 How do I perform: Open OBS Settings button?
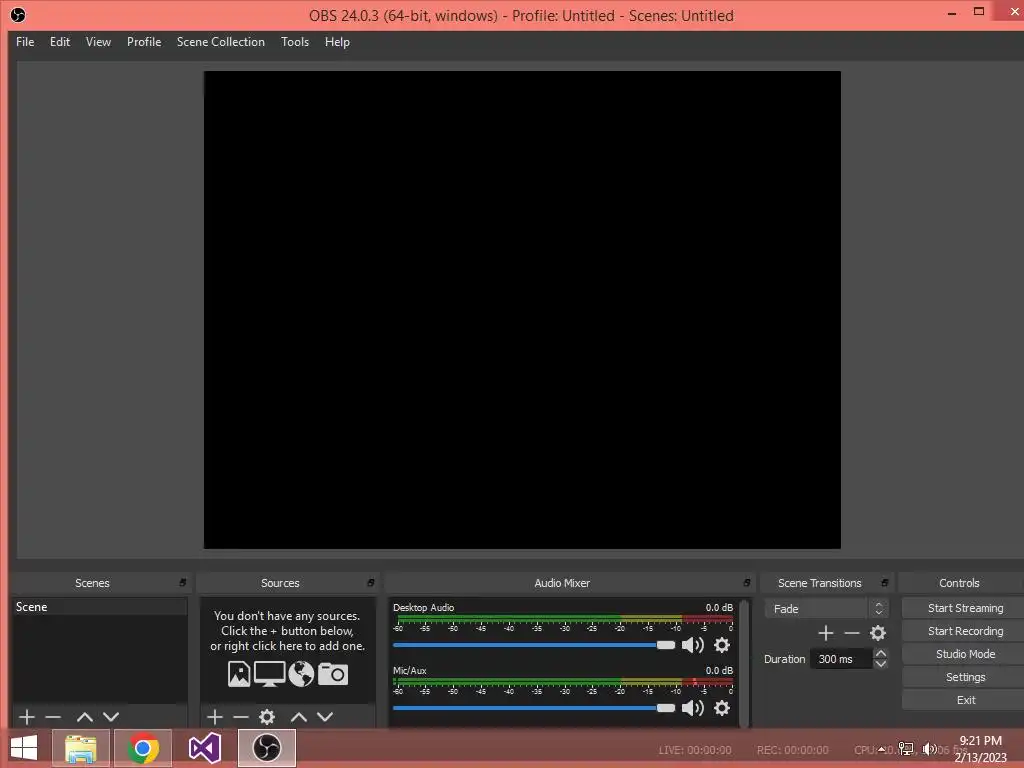965,677
